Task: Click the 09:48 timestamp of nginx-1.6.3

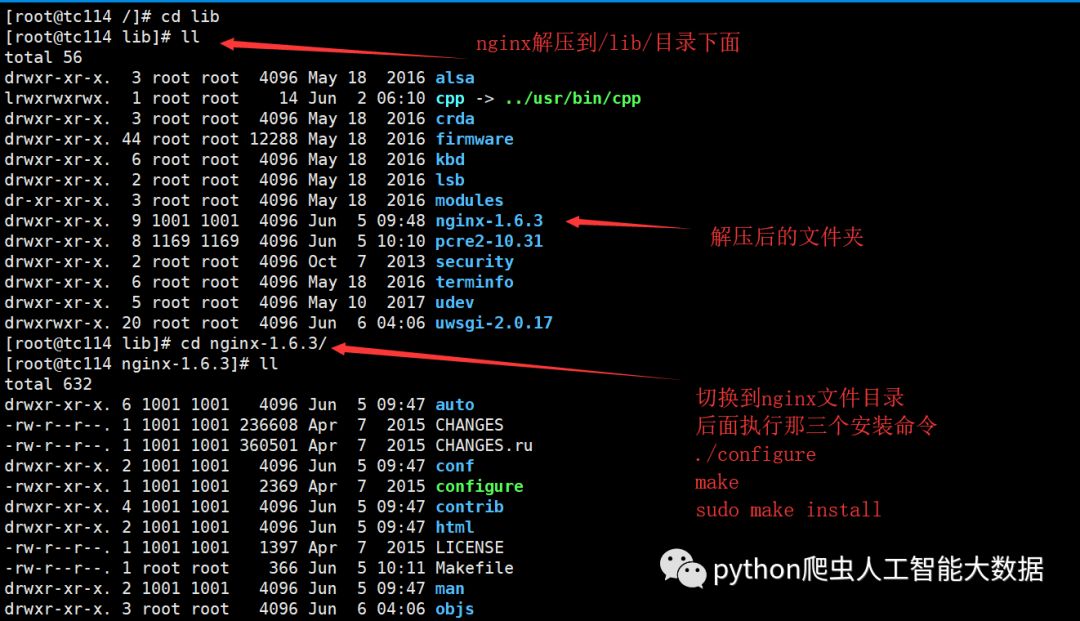Action: (x=401, y=221)
